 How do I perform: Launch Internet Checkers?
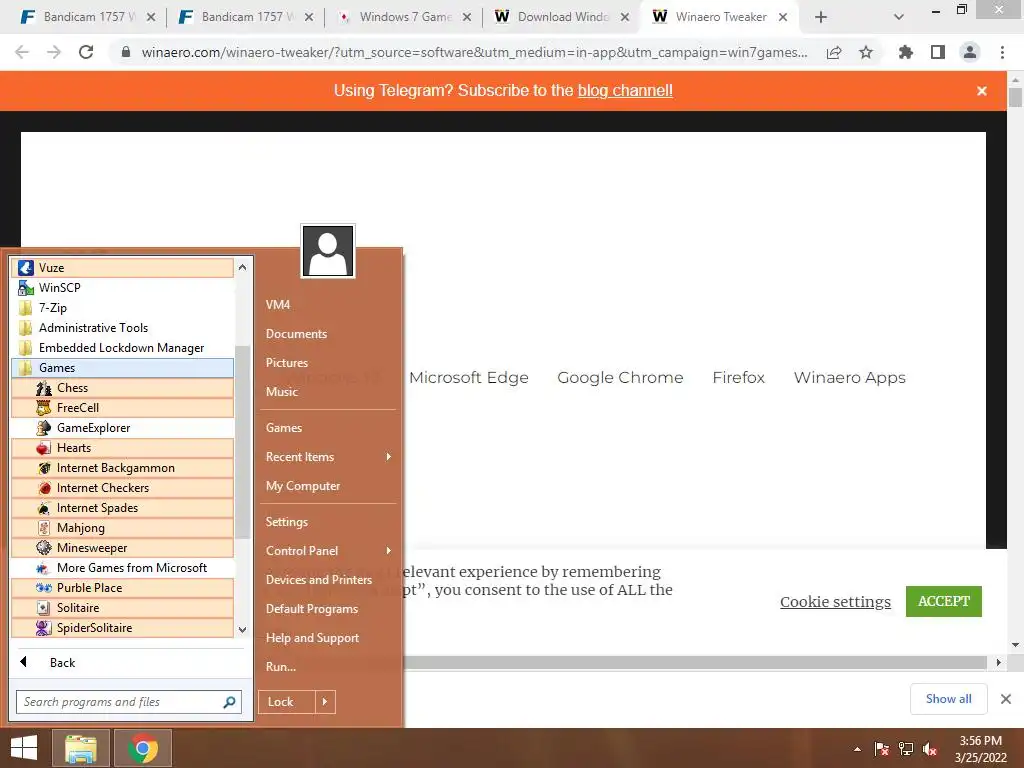(x=122, y=488)
